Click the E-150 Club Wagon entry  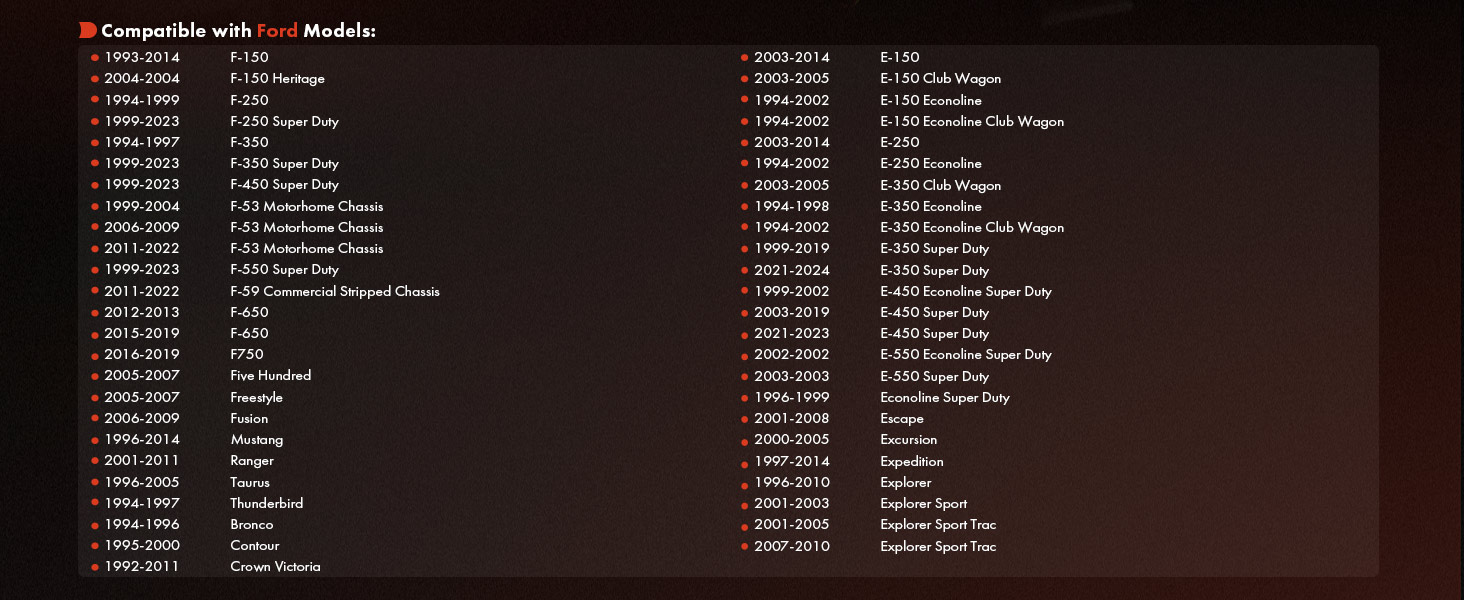940,78
